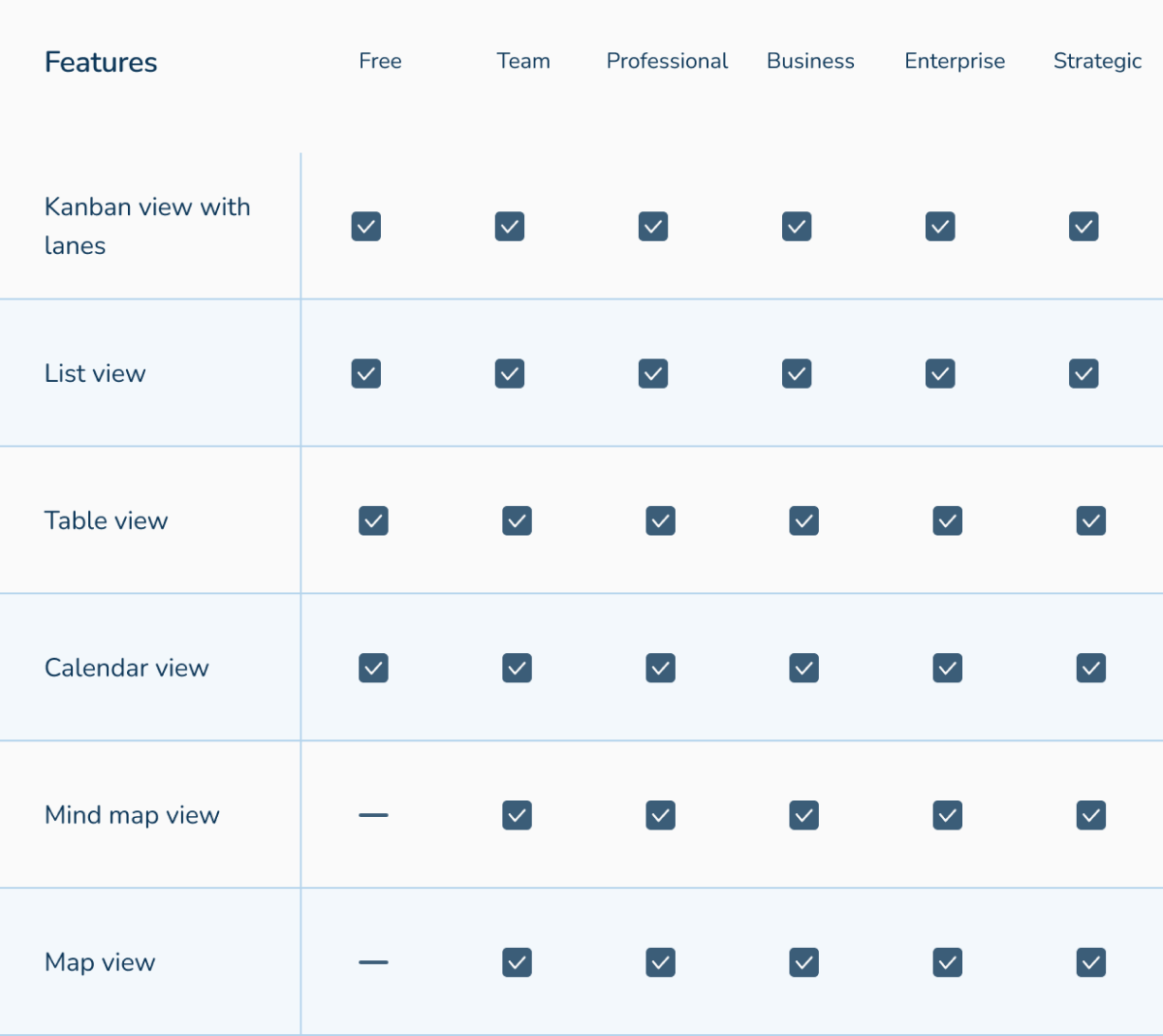Click the Strategic plan header
This screenshot has width=1163, height=1036.
click(x=1097, y=61)
